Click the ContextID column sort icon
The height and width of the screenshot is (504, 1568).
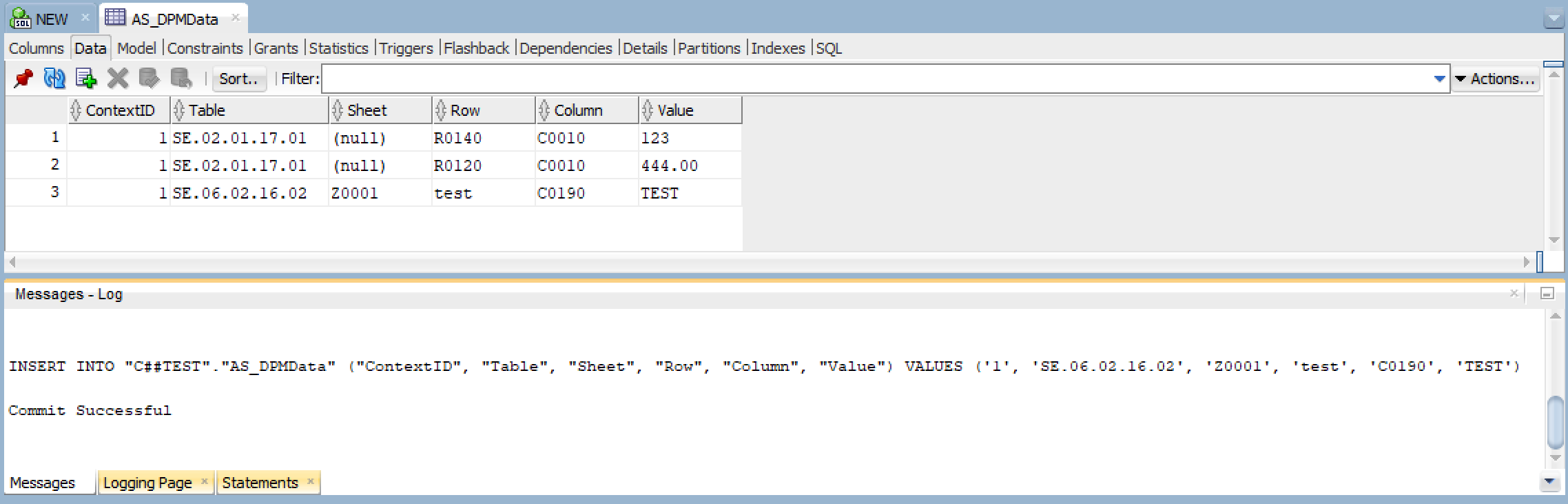(76, 110)
